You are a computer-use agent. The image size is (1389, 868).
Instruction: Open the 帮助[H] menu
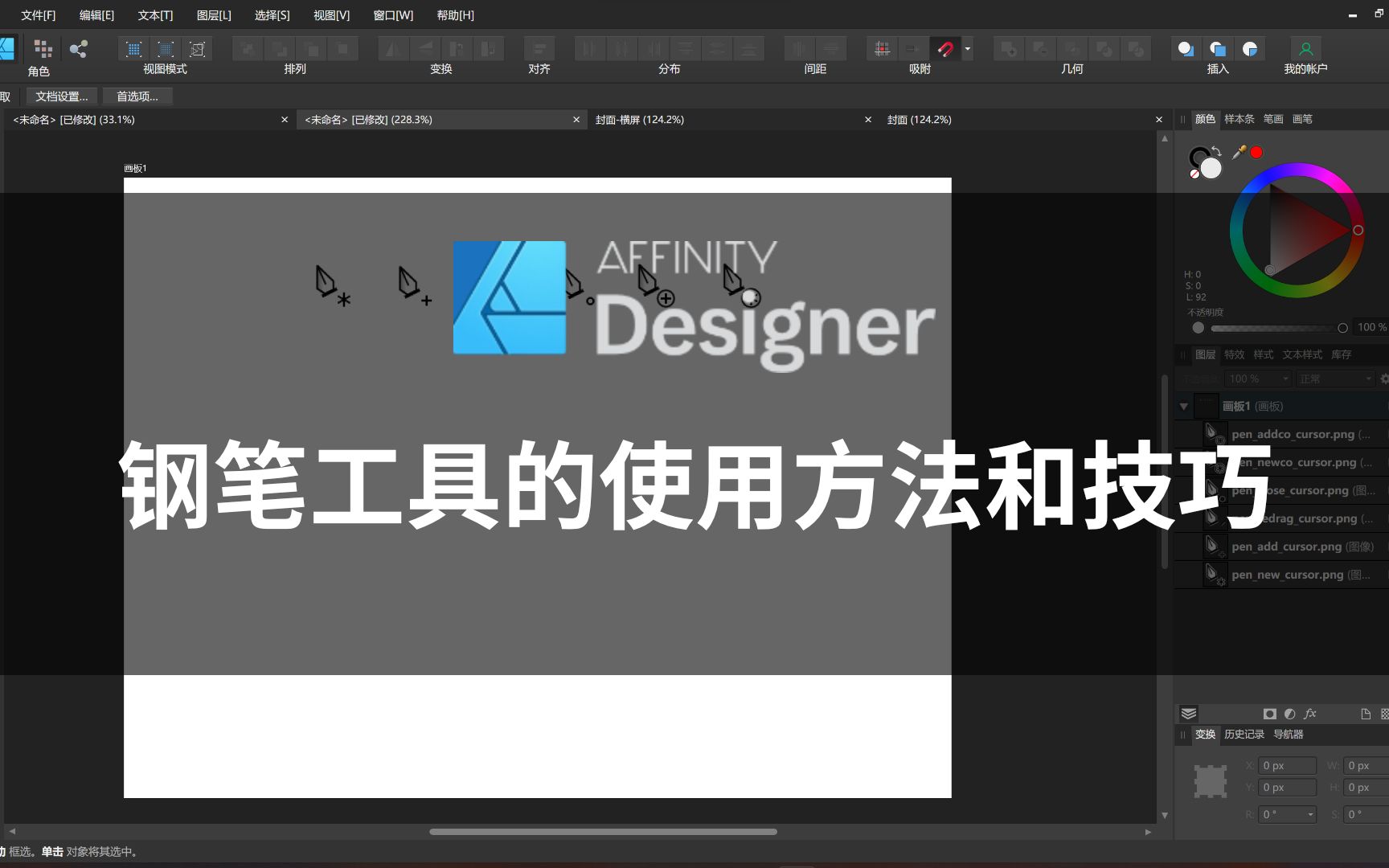(x=456, y=15)
